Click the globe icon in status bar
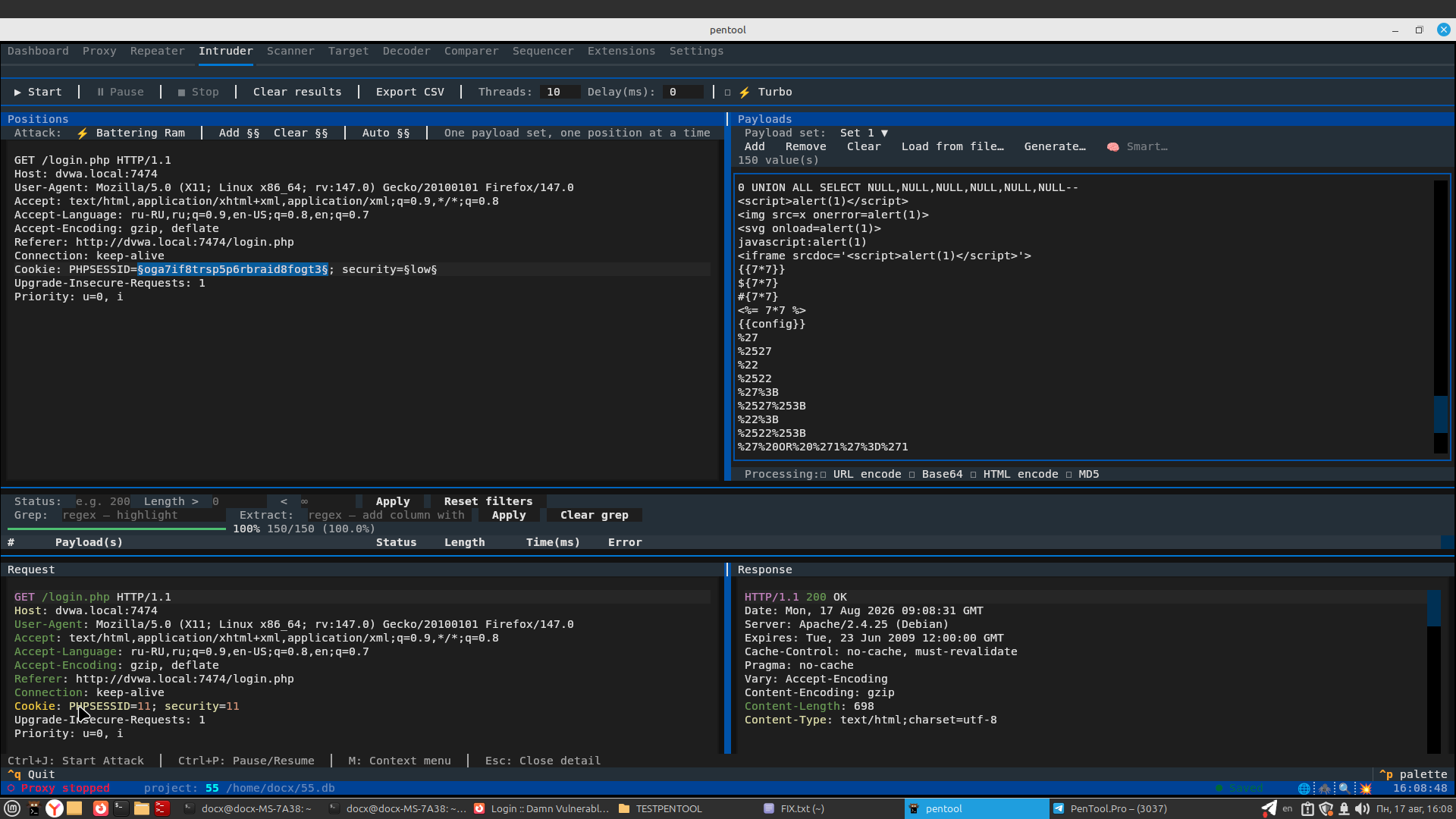Image resolution: width=1456 pixels, height=819 pixels. (x=1304, y=789)
